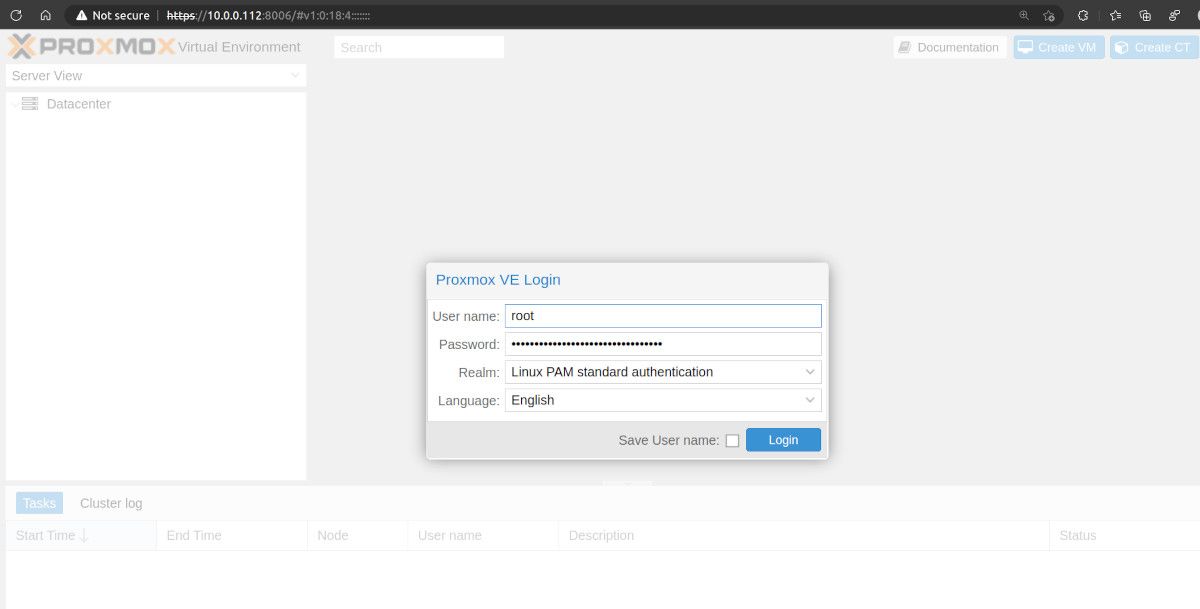Click the Create CT cube icon

[x=1123, y=47]
